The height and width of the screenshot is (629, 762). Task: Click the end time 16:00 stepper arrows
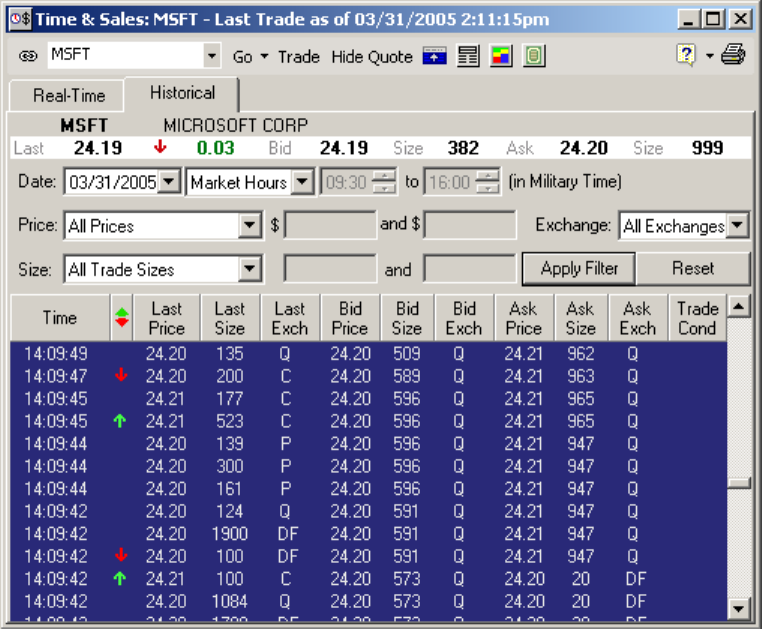487,182
